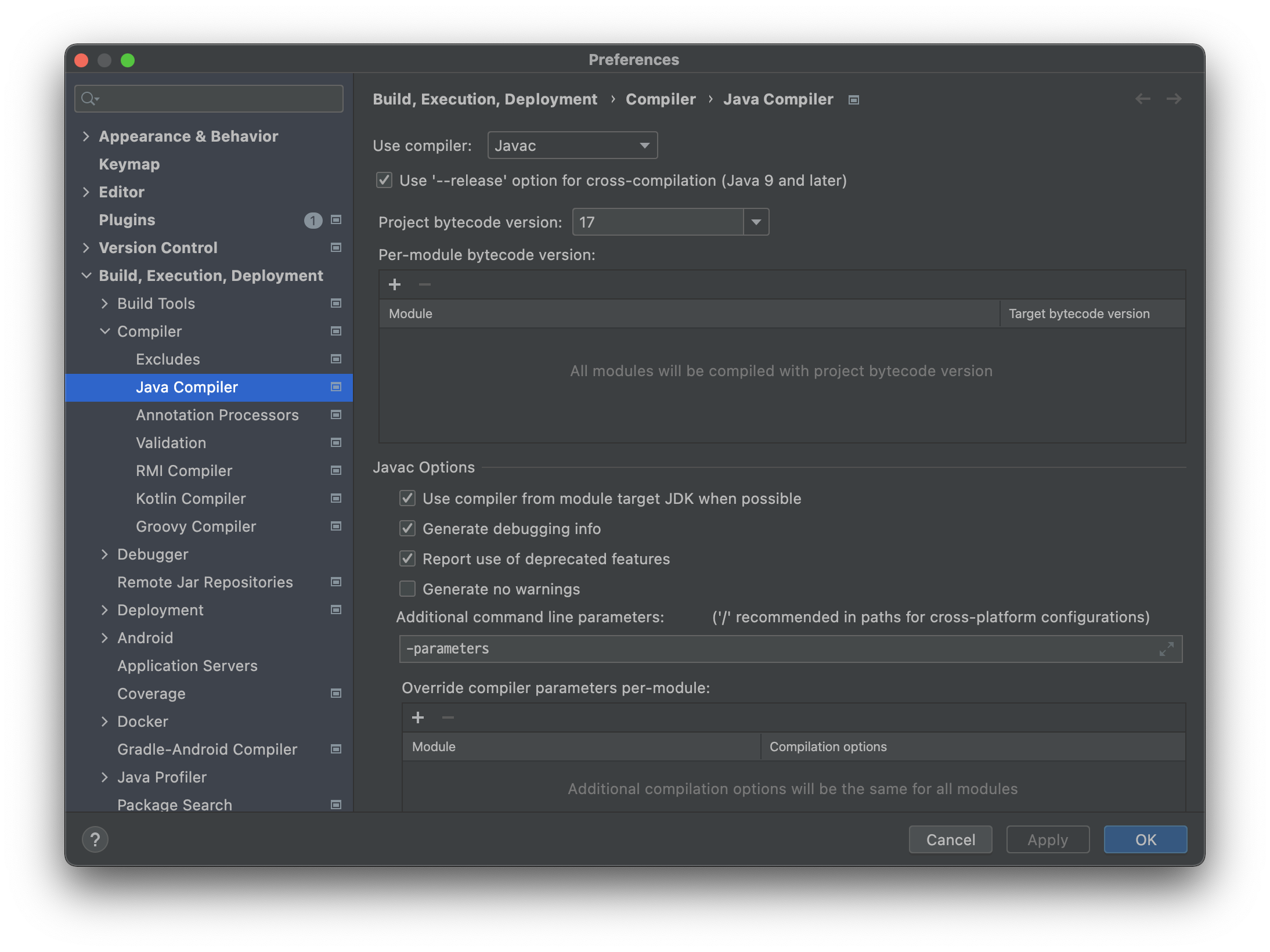Click the expand field icon in parameters box
Screen dimensions: 1270x952
point(1166,649)
